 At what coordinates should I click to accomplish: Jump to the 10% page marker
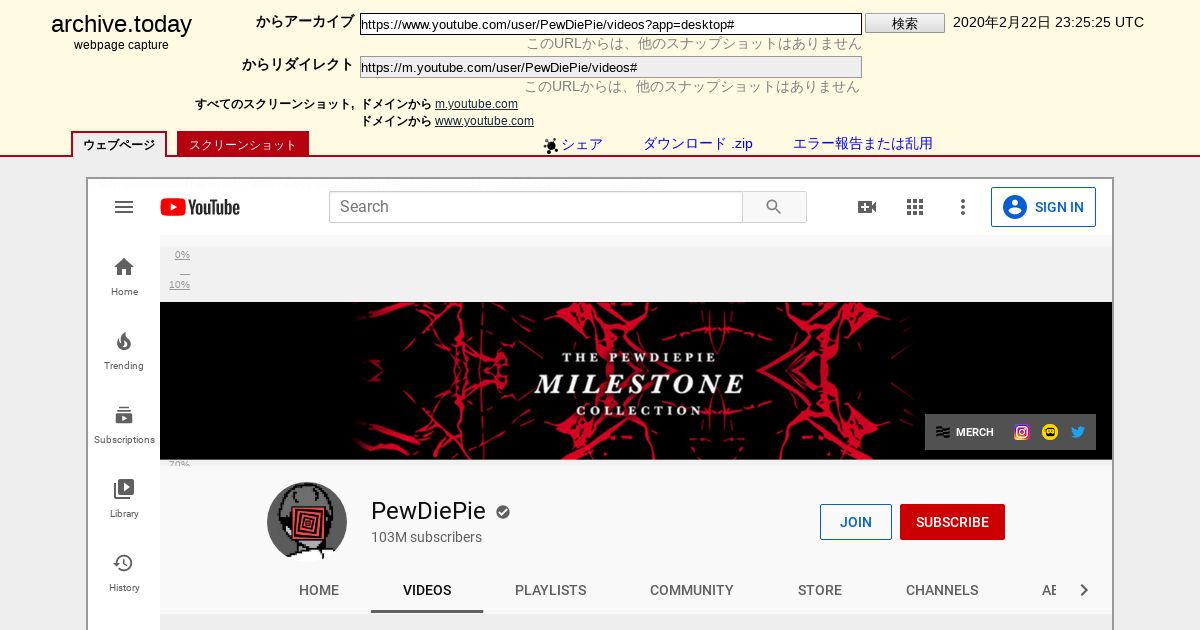click(180, 285)
